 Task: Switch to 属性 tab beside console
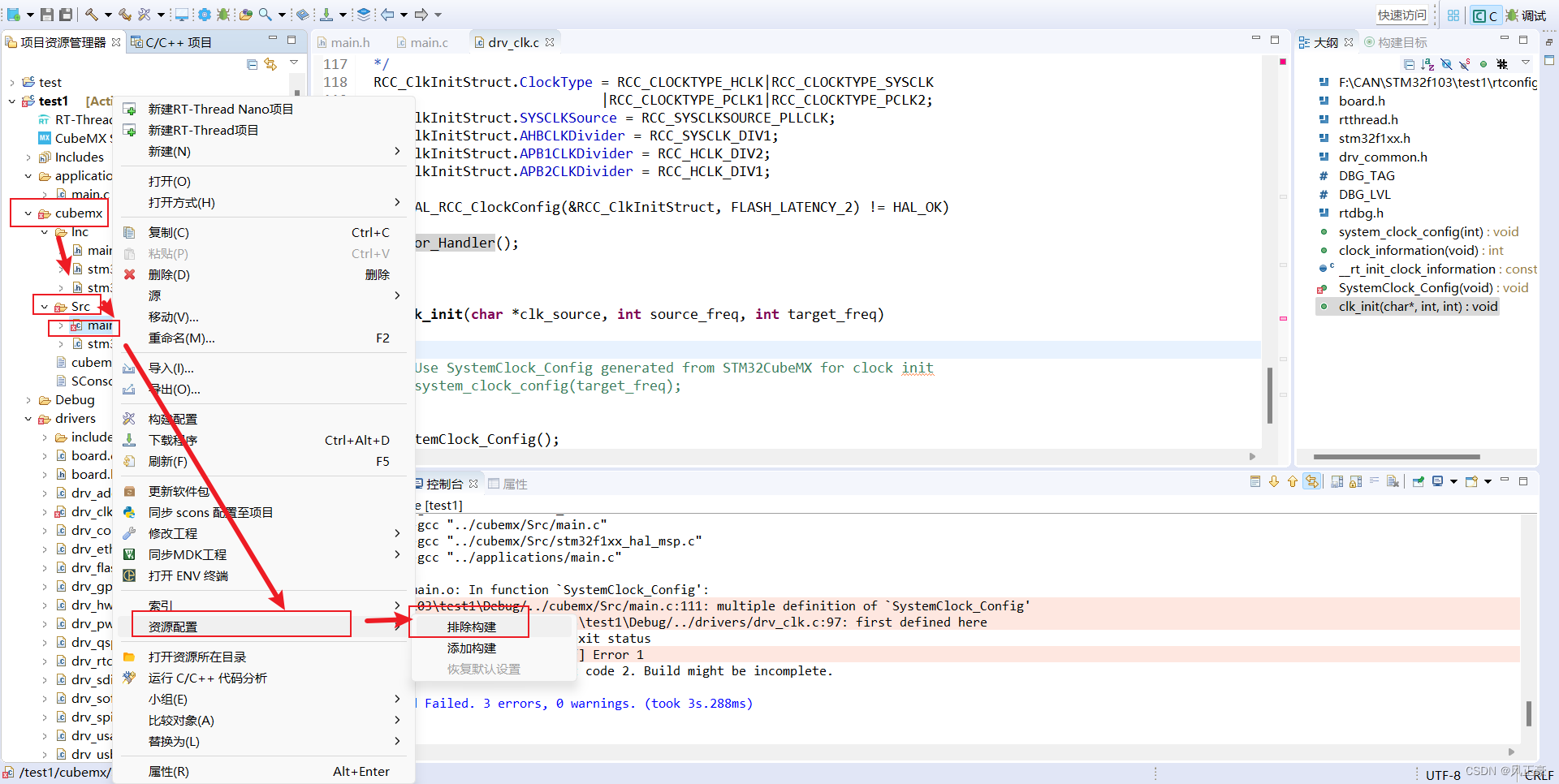coord(508,484)
